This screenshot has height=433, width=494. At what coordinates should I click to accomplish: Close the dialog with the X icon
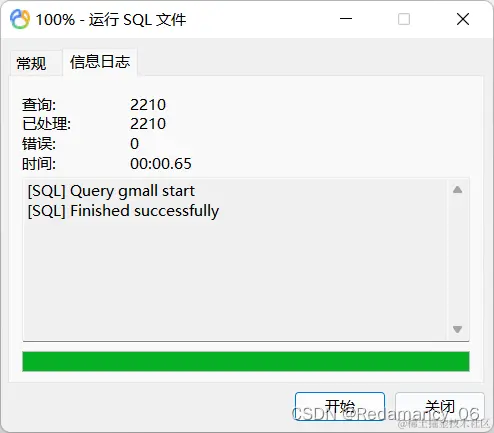pos(463,19)
